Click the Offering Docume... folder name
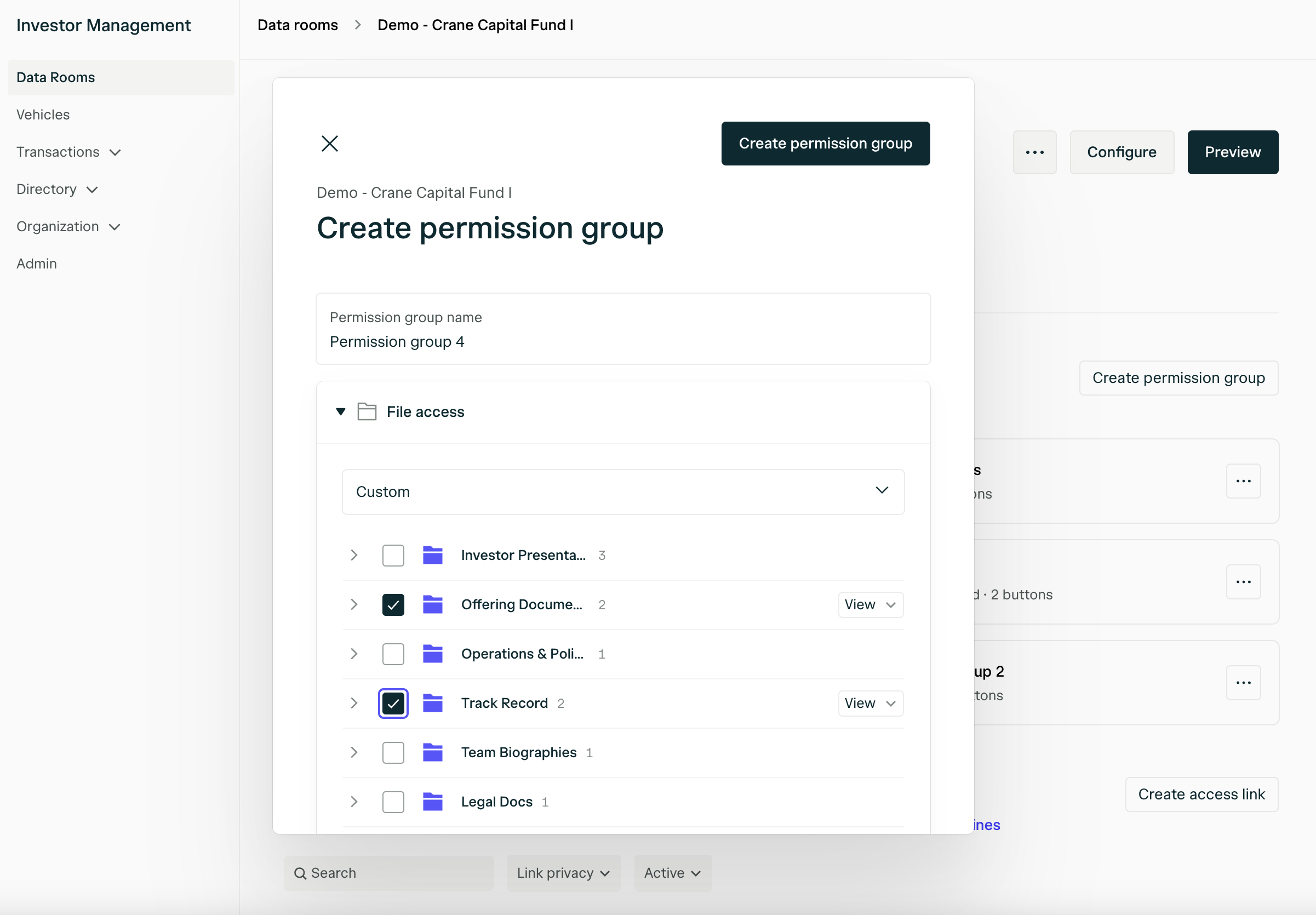 click(522, 604)
